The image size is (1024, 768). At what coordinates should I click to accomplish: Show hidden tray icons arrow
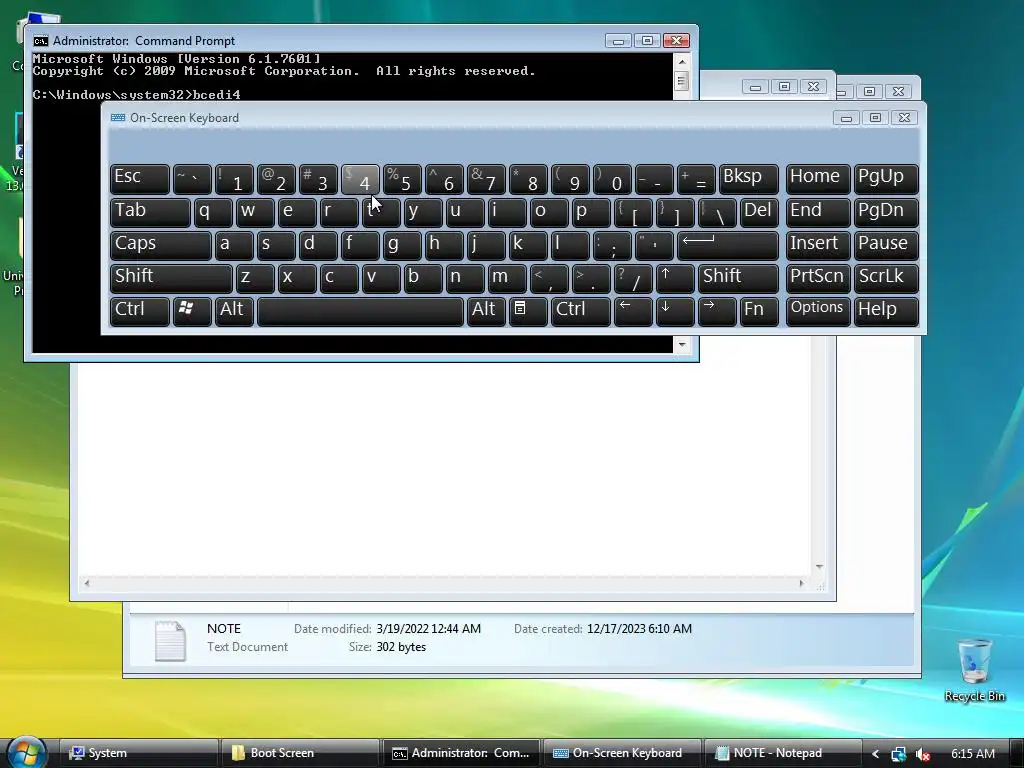pos(876,754)
